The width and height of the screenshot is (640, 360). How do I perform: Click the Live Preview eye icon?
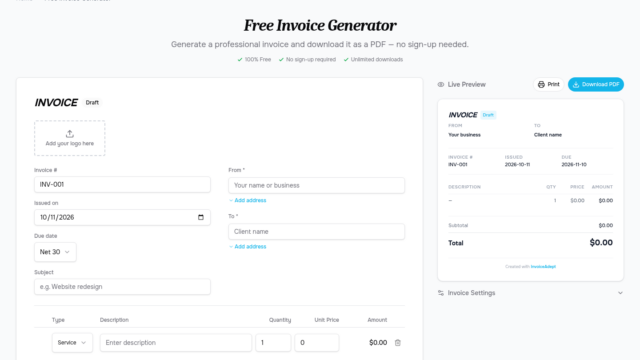[x=441, y=84]
